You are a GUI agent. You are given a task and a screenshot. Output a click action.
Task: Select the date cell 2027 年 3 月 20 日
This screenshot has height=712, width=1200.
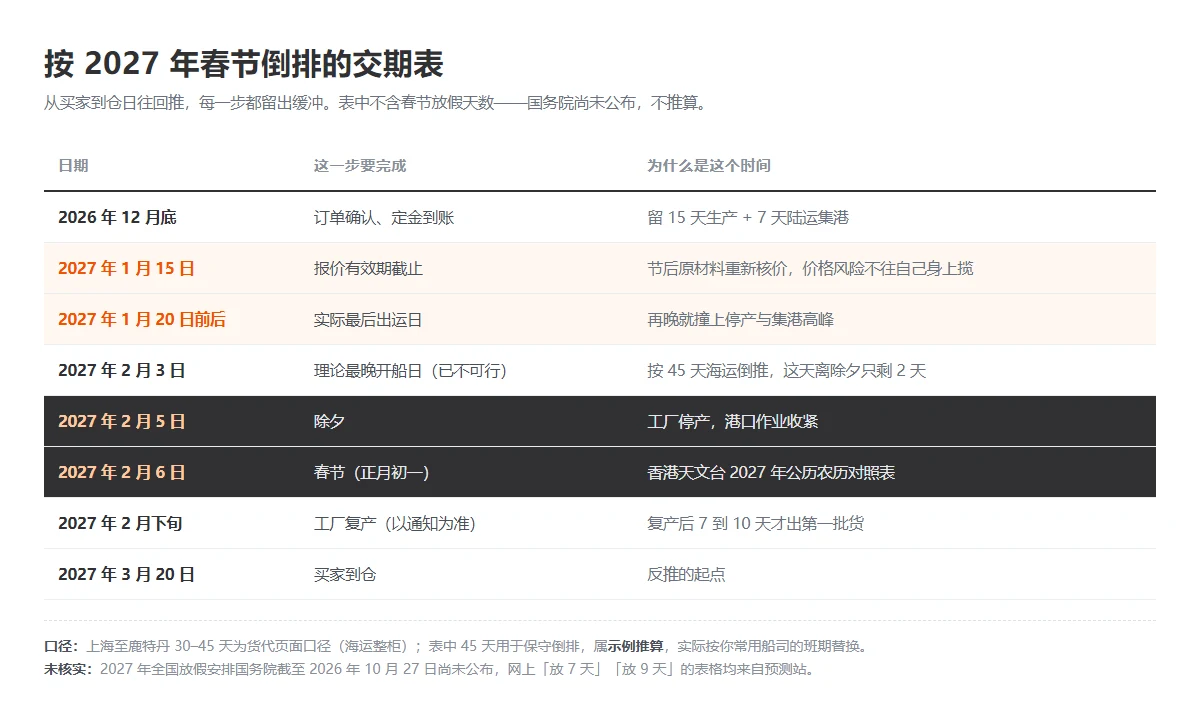tap(126, 574)
